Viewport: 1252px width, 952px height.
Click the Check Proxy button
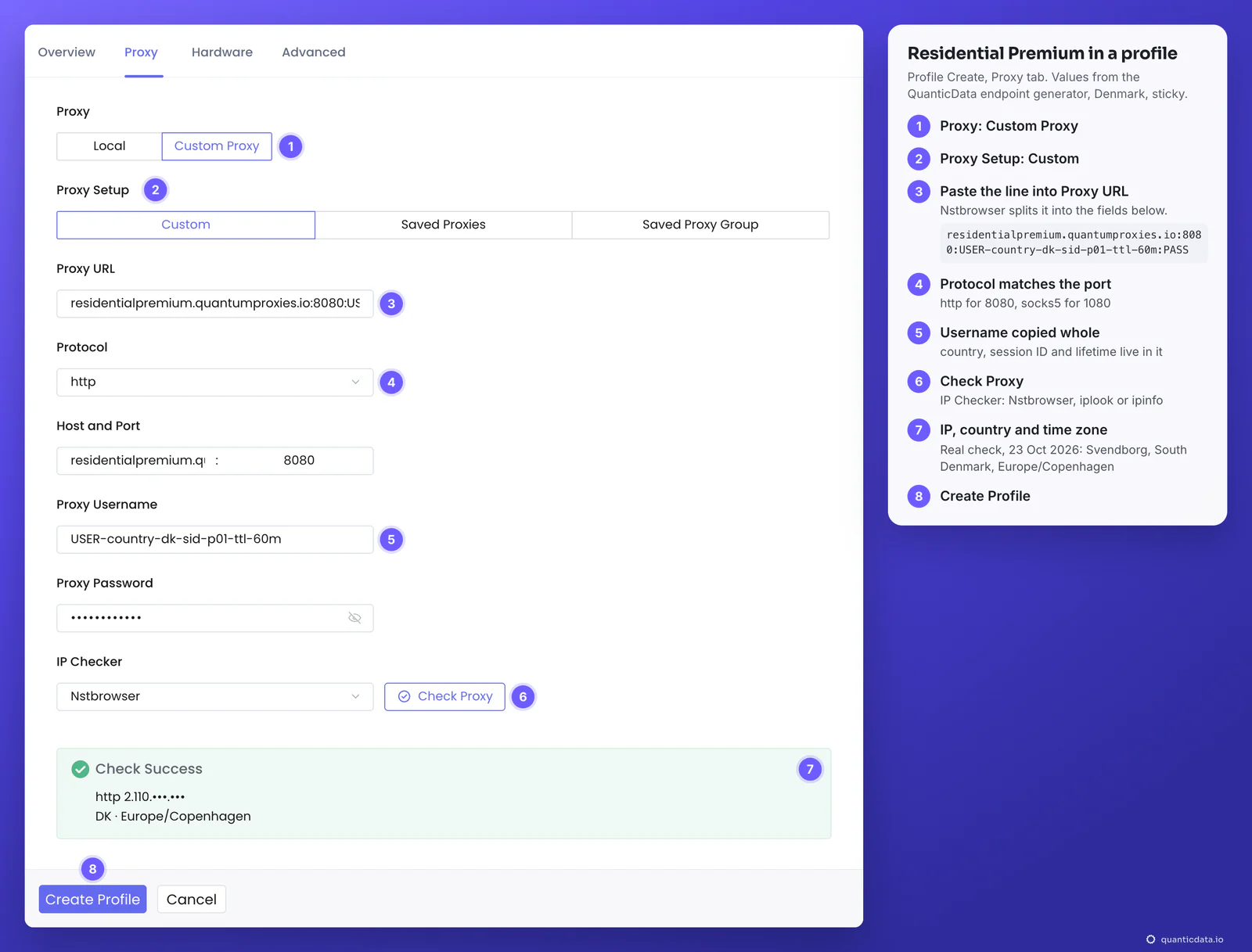coord(444,696)
